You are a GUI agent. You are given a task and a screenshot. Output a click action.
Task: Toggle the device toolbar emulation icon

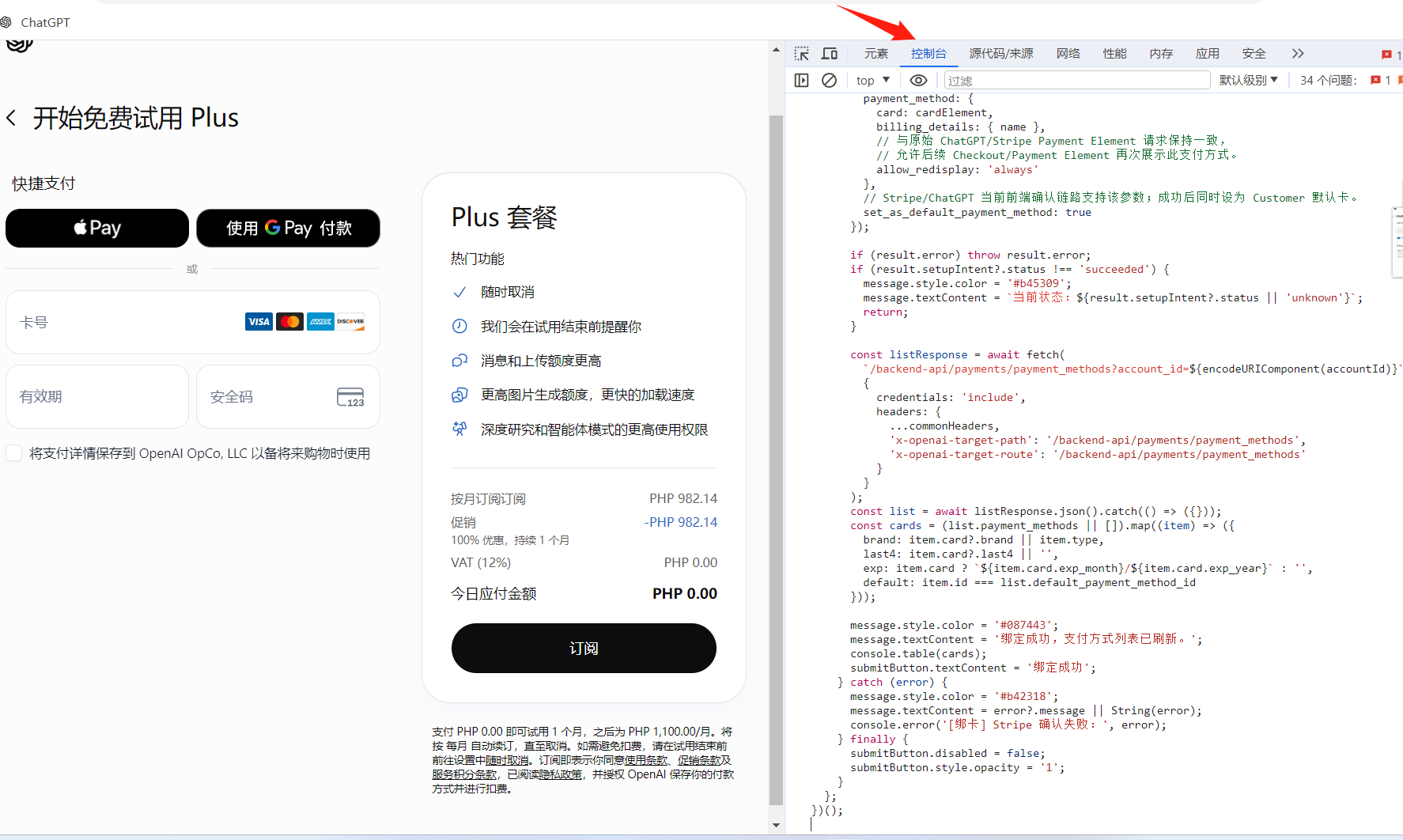830,54
